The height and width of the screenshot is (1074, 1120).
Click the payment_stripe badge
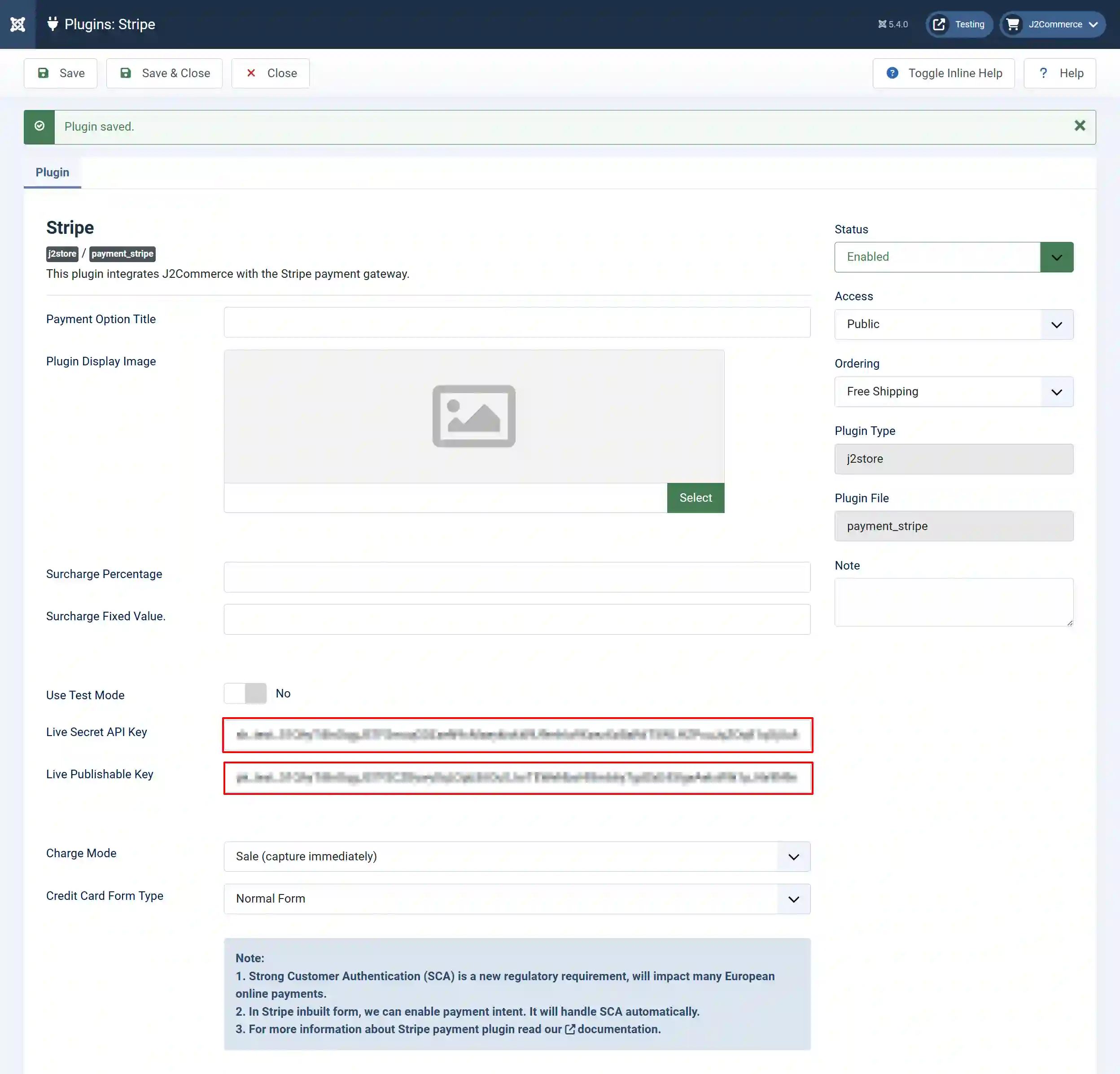tap(122, 254)
